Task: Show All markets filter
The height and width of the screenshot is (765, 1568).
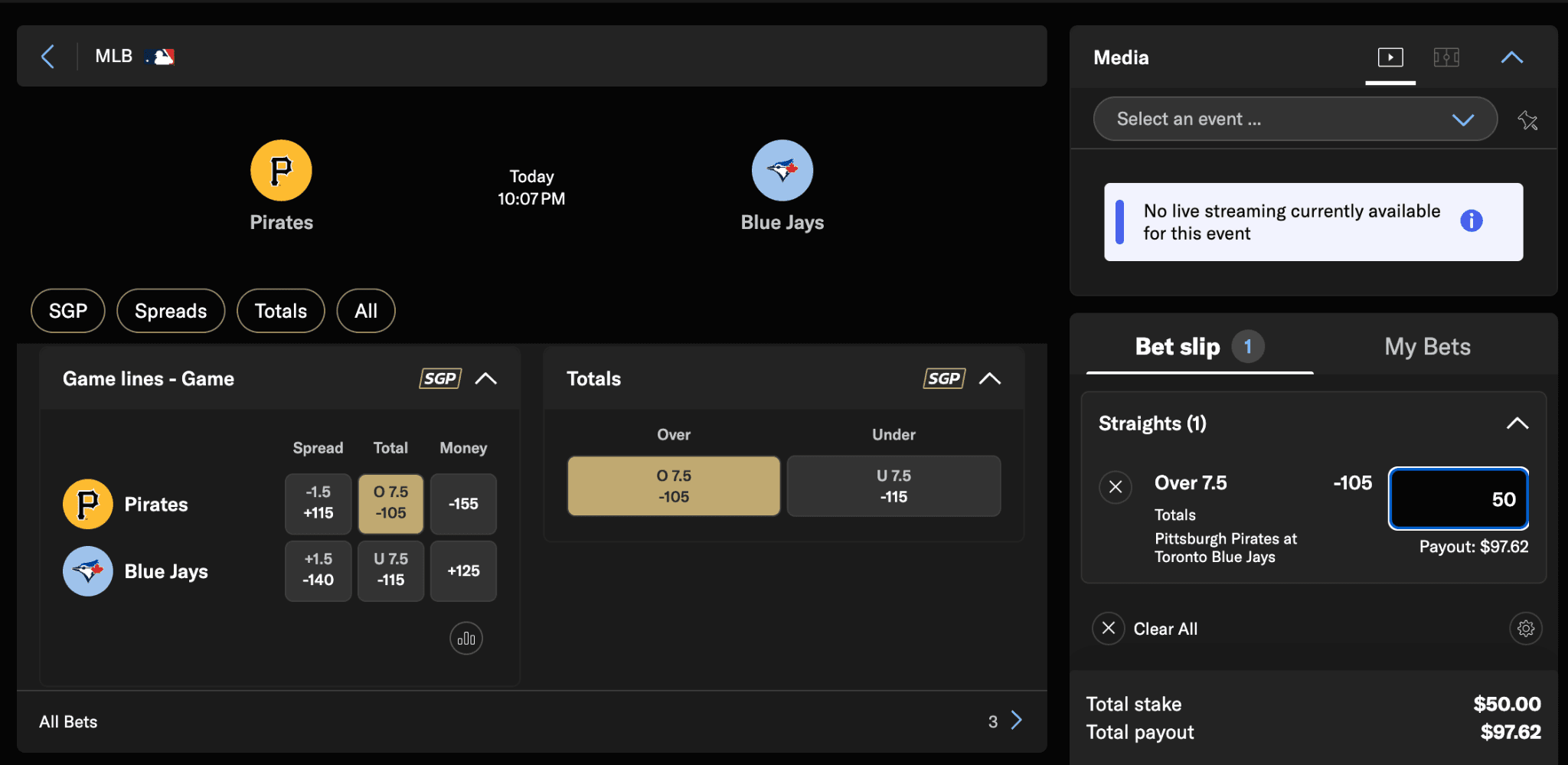Action: click(x=366, y=311)
